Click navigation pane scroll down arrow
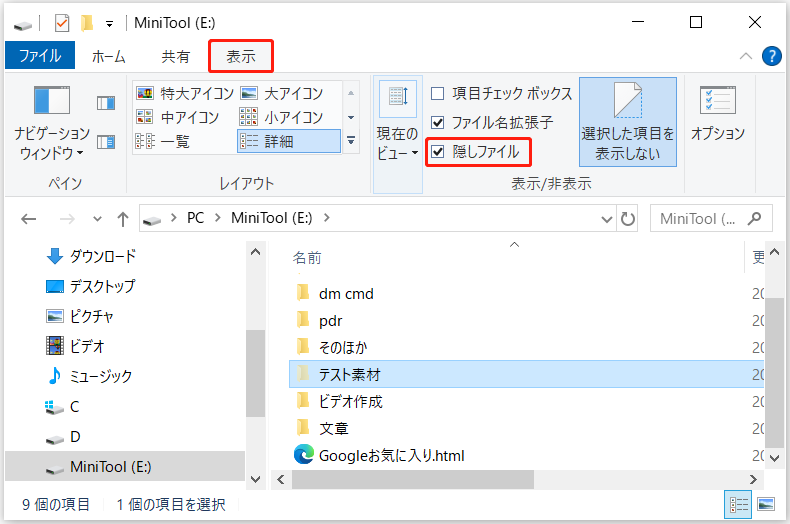 coord(255,479)
